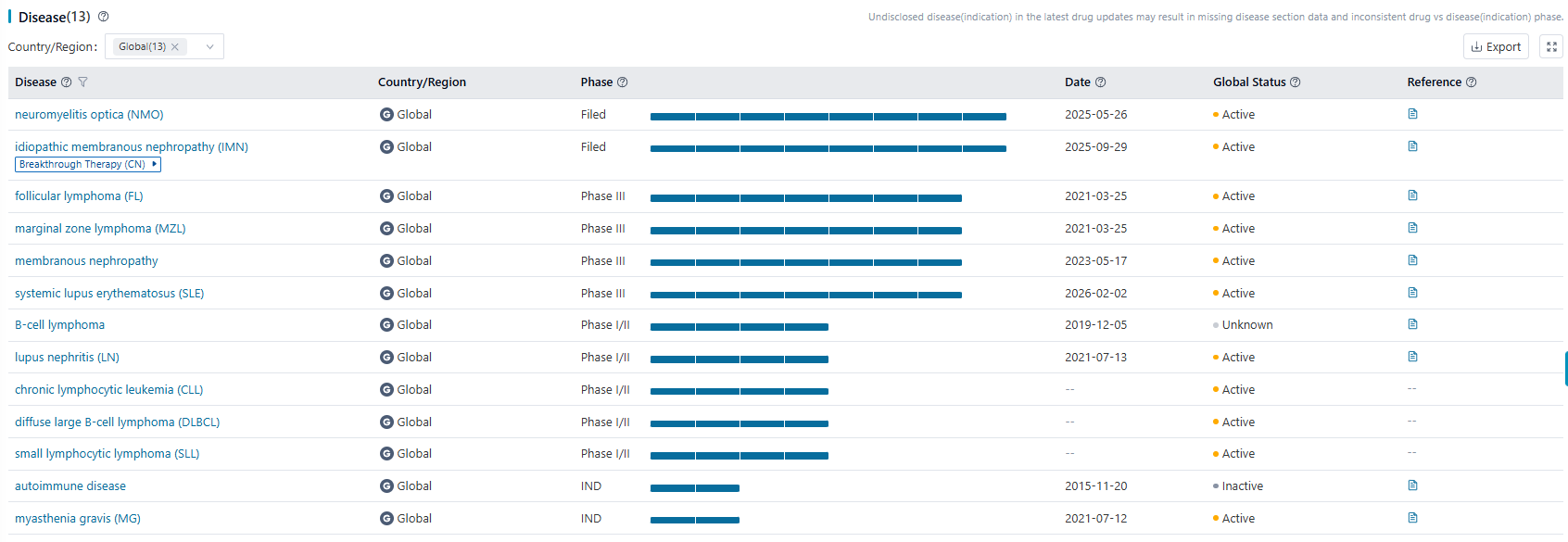The width and height of the screenshot is (1568, 542).
Task: Click the autoimmune disease IND progress bar
Action: (694, 488)
